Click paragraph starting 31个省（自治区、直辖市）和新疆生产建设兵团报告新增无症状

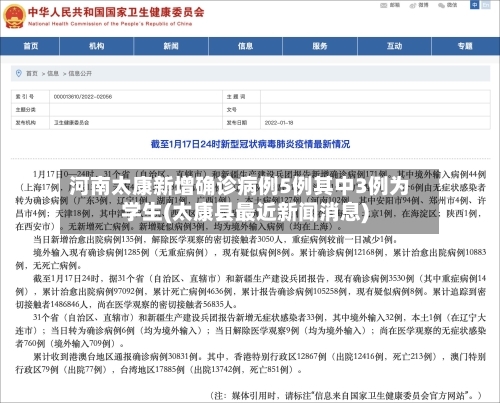(251, 330)
